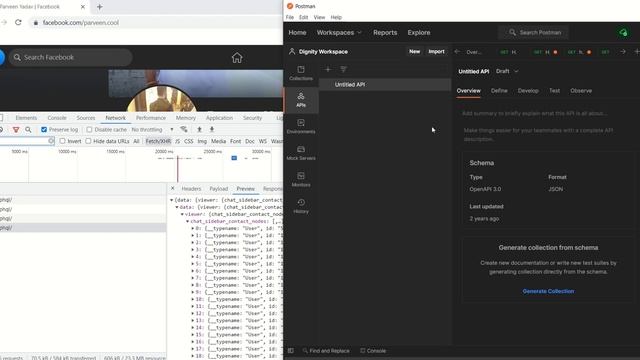Click the plus icon to create new API
The image size is (640, 360).
(328, 69)
